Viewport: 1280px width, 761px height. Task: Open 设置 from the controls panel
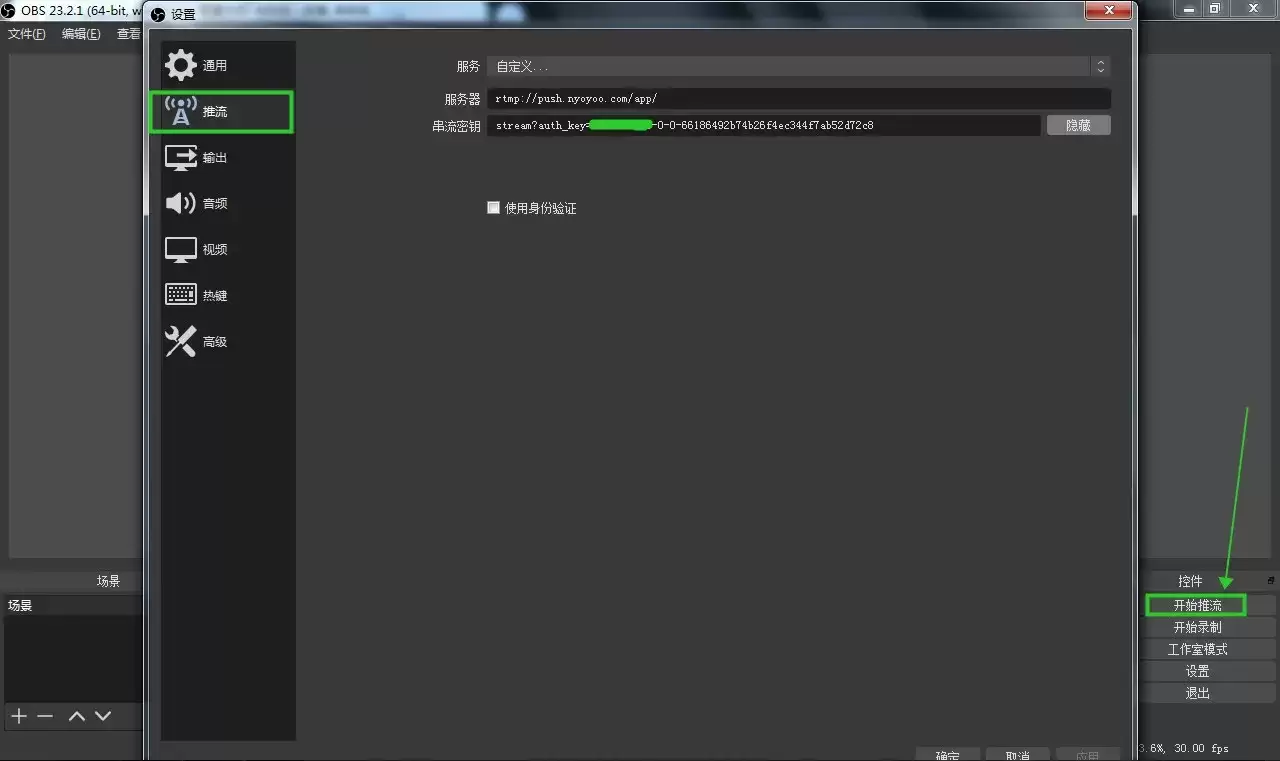(x=1197, y=672)
